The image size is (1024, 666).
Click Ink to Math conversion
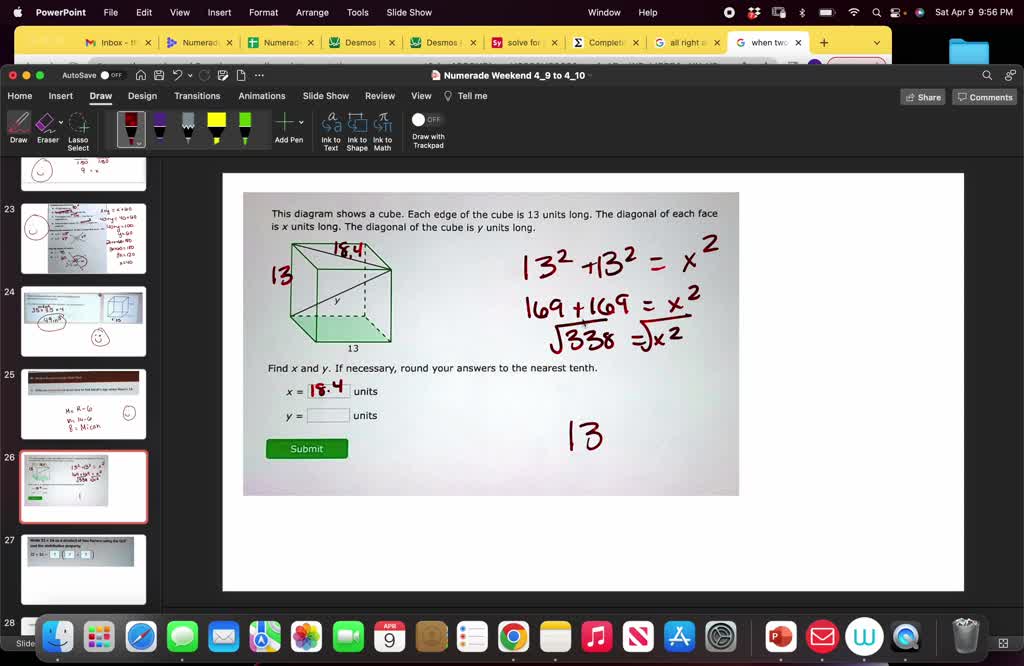(x=383, y=129)
